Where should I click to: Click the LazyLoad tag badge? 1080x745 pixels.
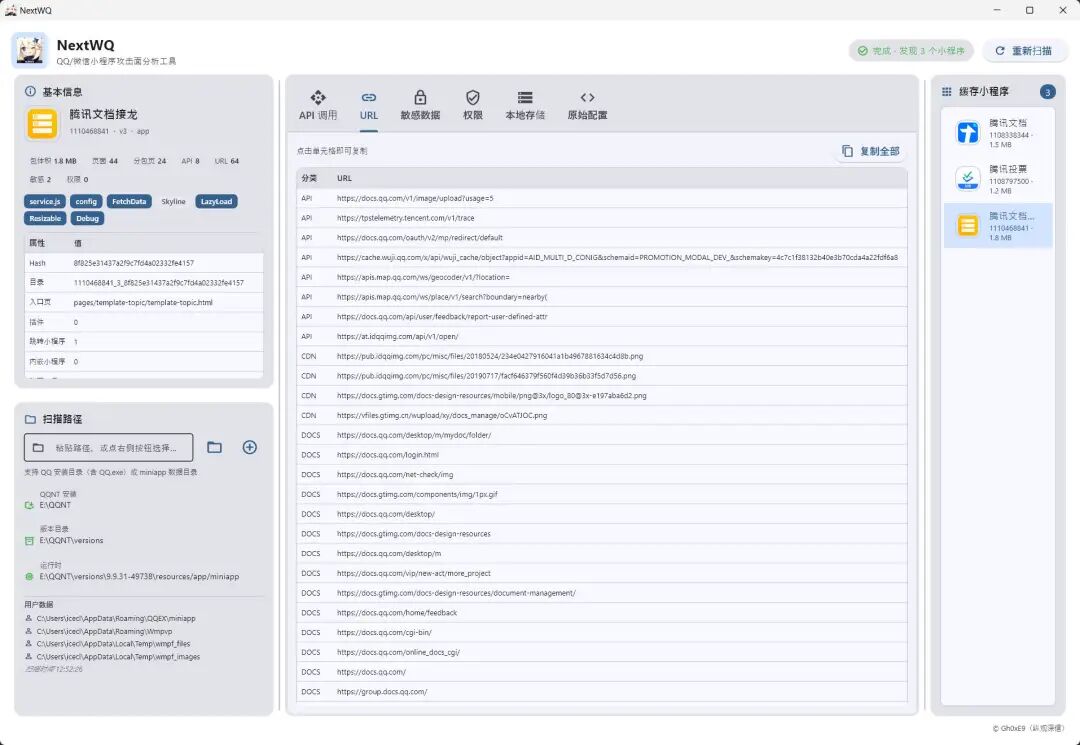click(x=216, y=202)
